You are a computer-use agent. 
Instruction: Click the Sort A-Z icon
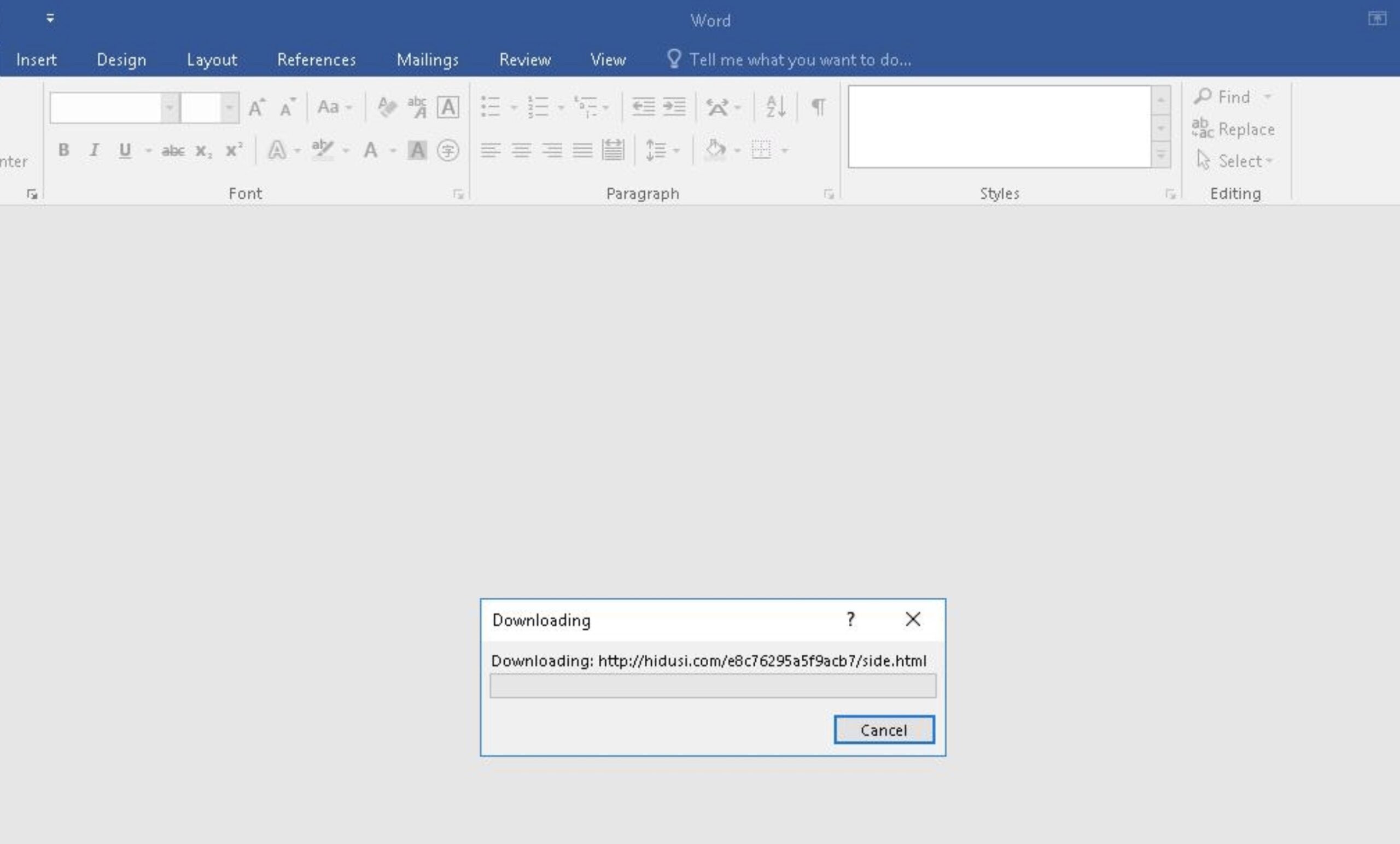point(775,107)
